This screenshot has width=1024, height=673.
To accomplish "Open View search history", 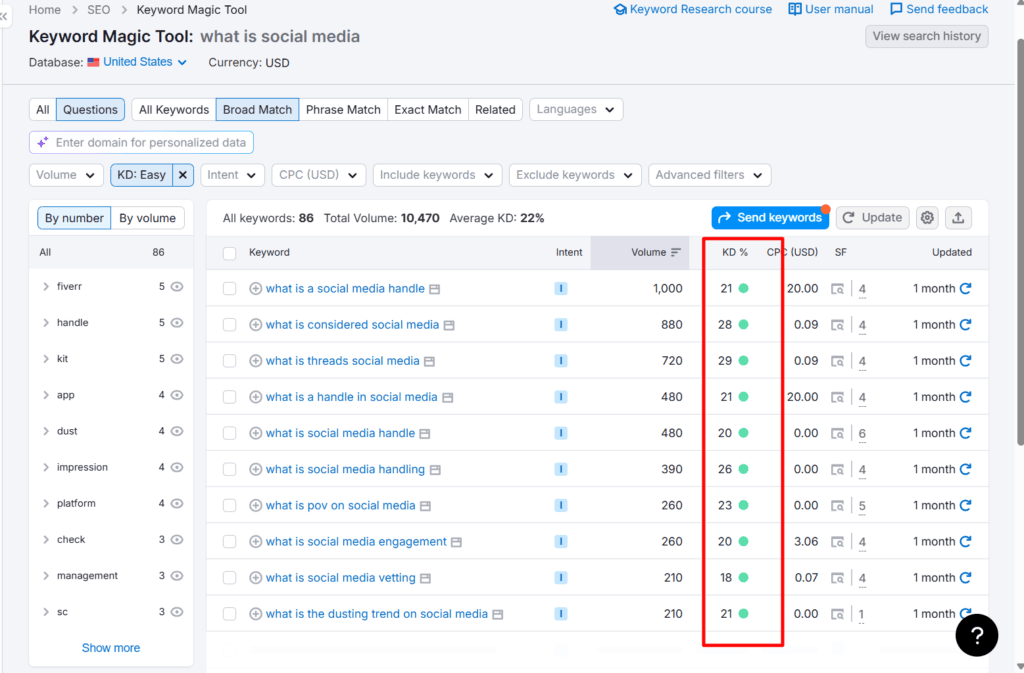I will tap(927, 37).
